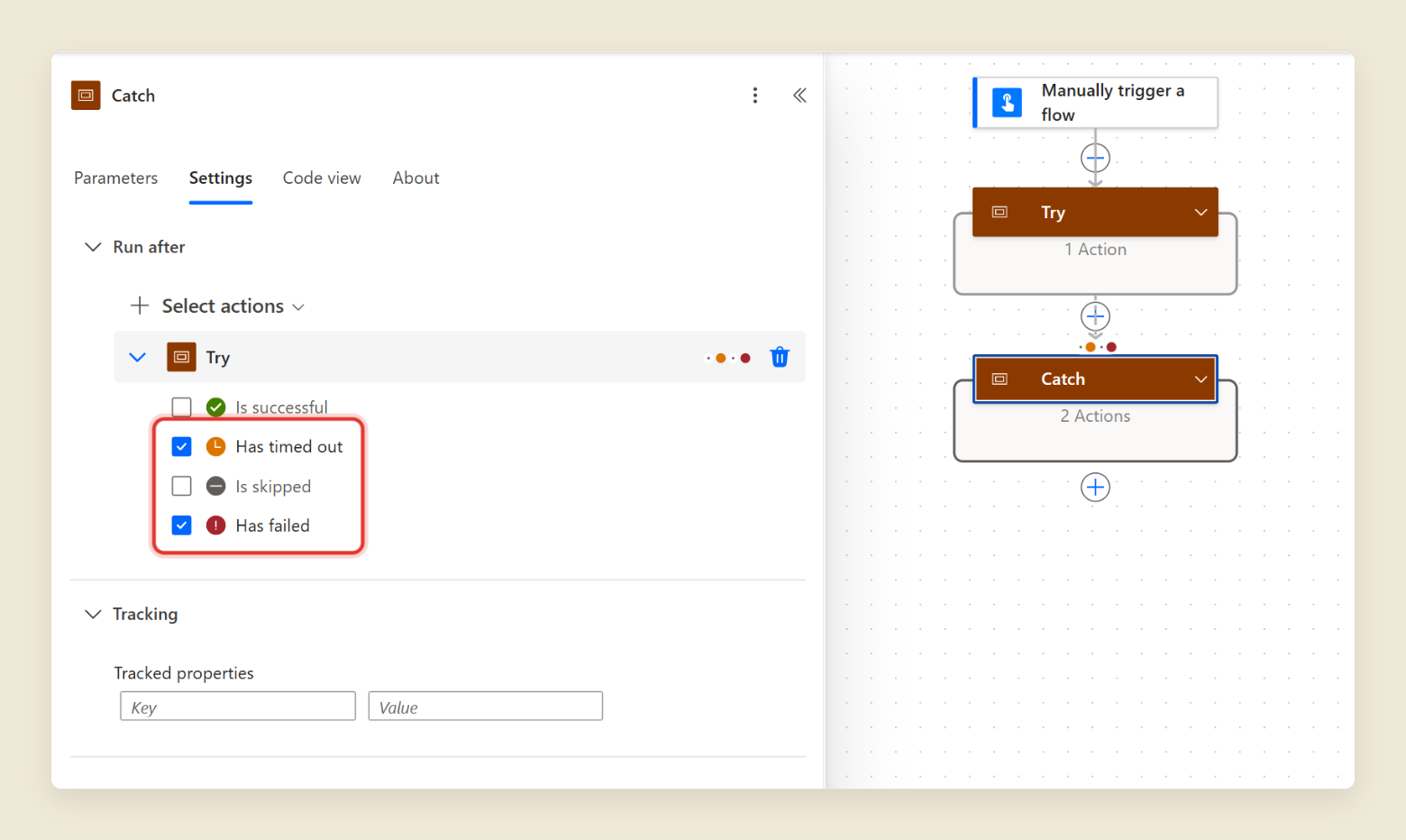Open the three-dot more options menu
Screen dimensions: 1406x840
(755, 96)
